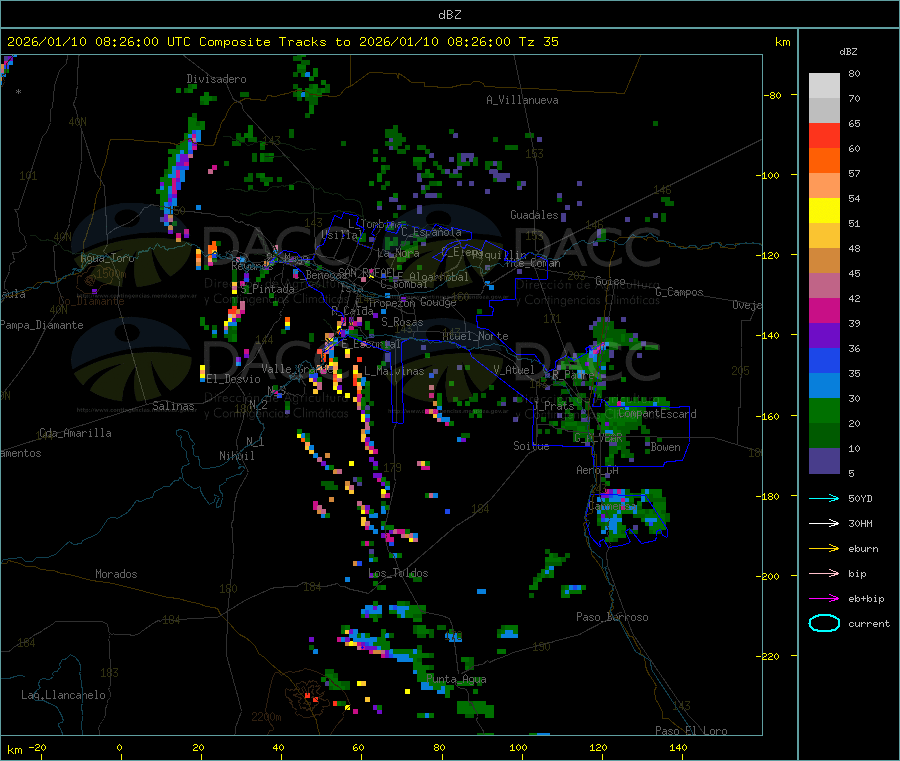Screen dimensions: 900x761
Task: Click the Pampa_Diamante map label
Action: coord(42,325)
